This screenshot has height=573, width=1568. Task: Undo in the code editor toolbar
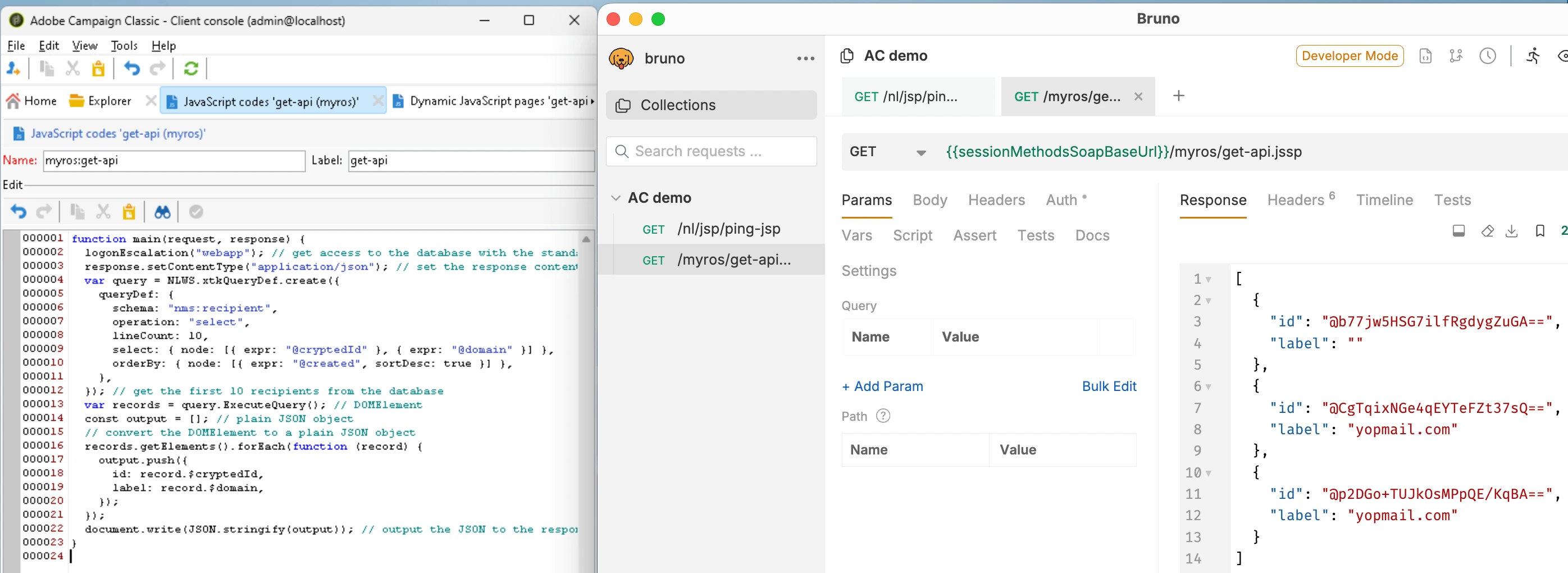coord(19,212)
